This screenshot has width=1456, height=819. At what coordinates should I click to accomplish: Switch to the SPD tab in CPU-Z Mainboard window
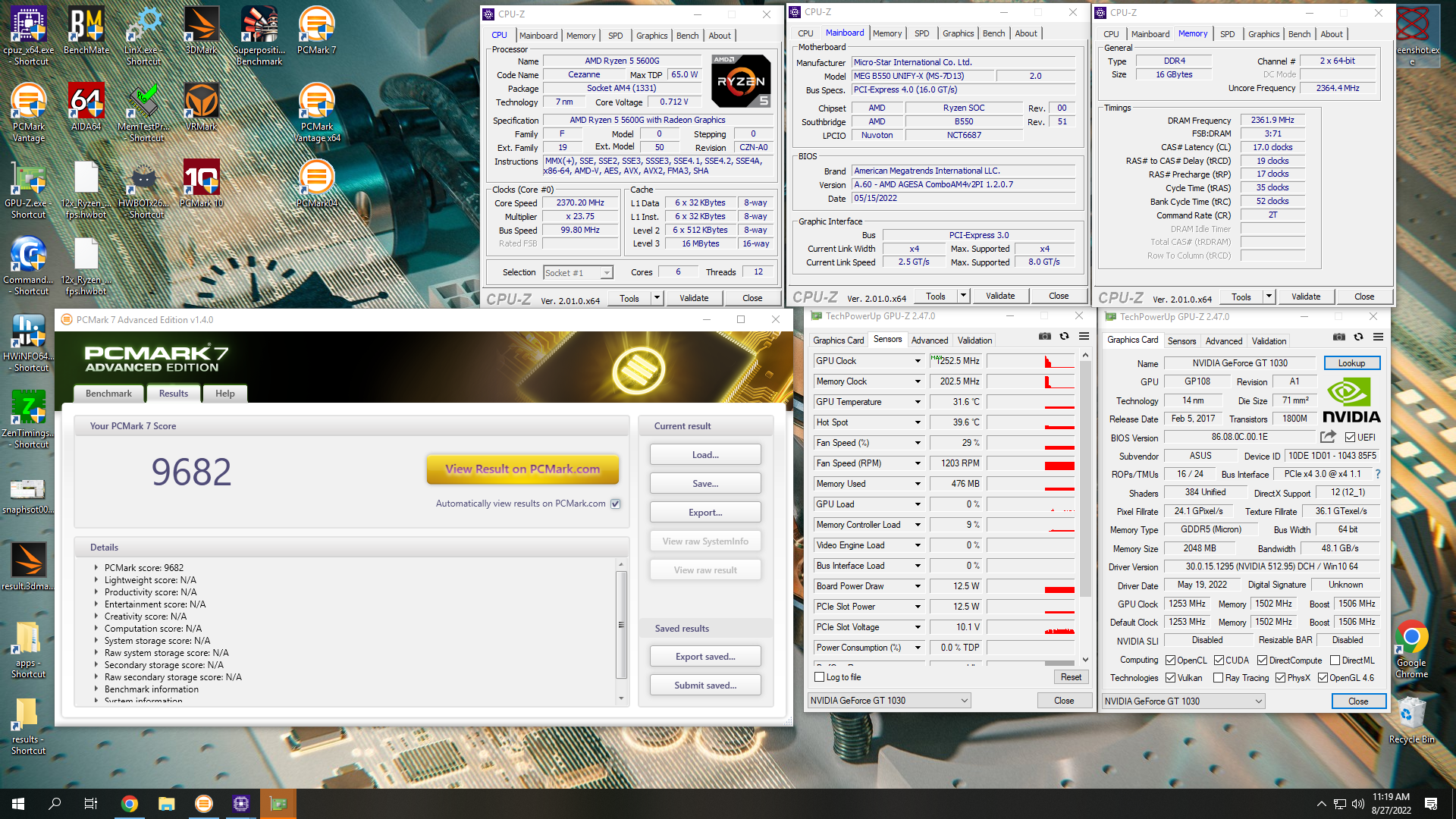click(921, 33)
